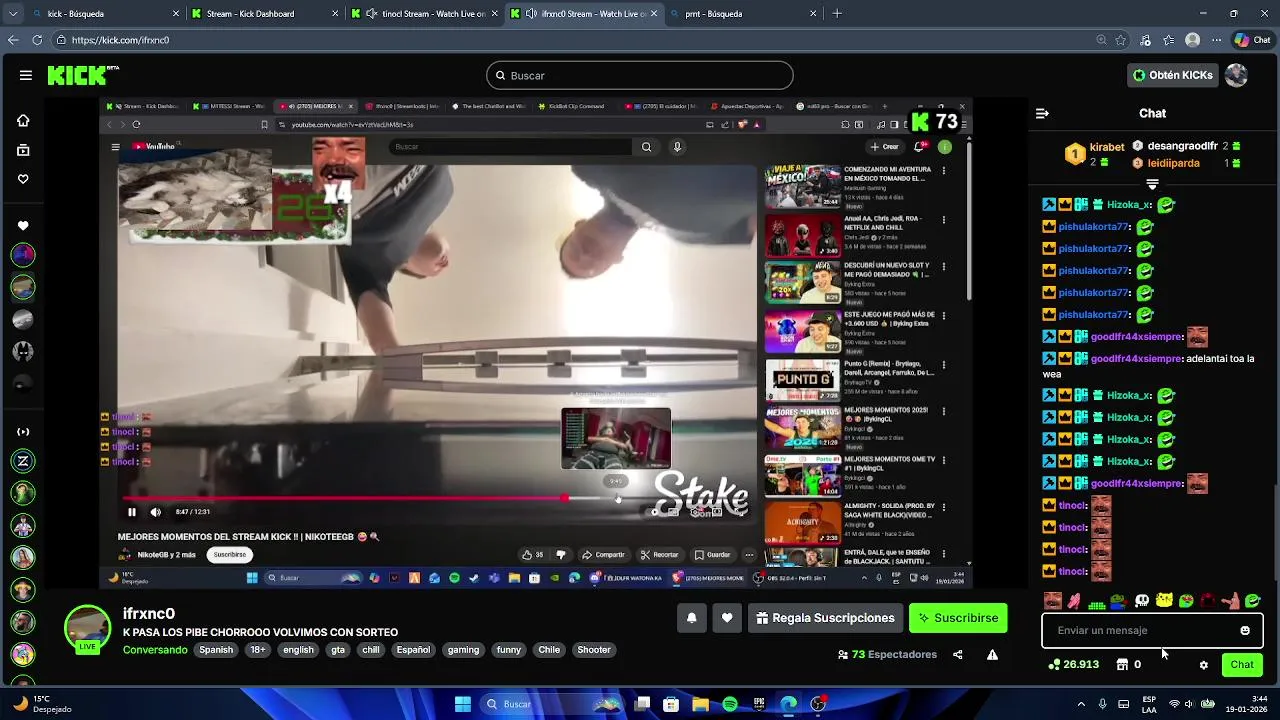Select the Shooter tag
This screenshot has height=720, width=1280.
tap(594, 650)
